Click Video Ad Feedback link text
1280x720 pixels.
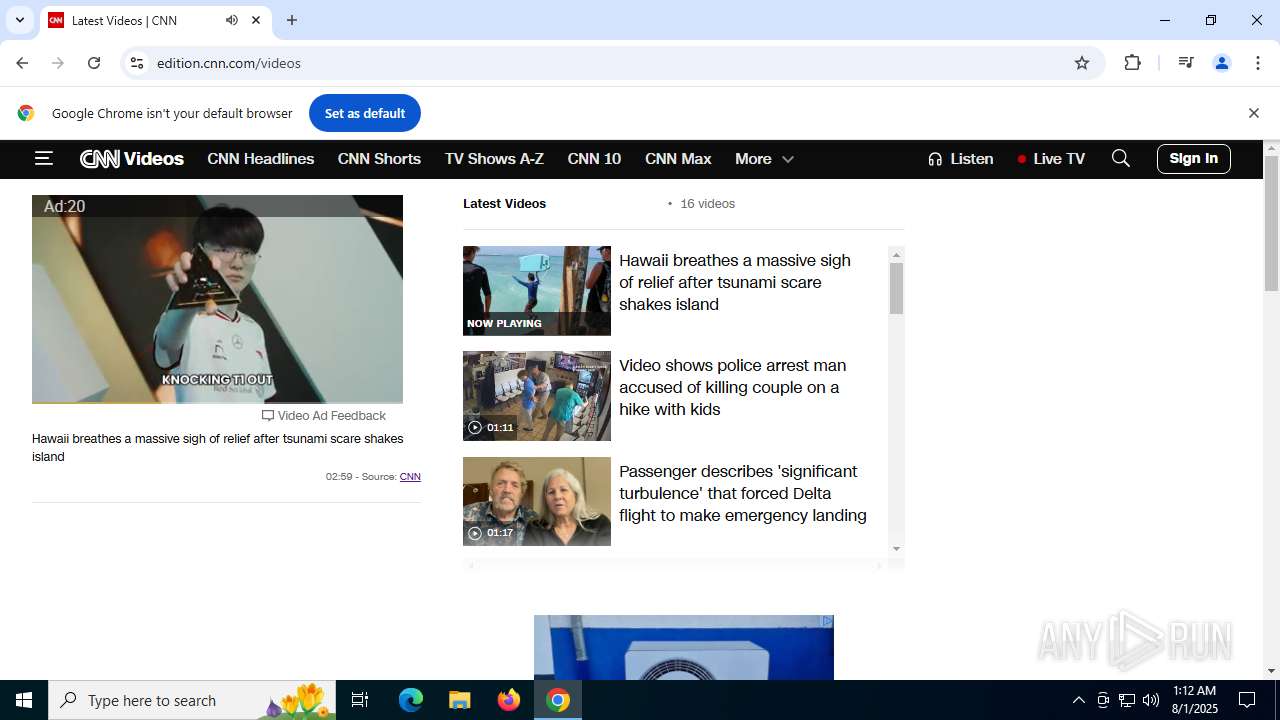click(331, 416)
